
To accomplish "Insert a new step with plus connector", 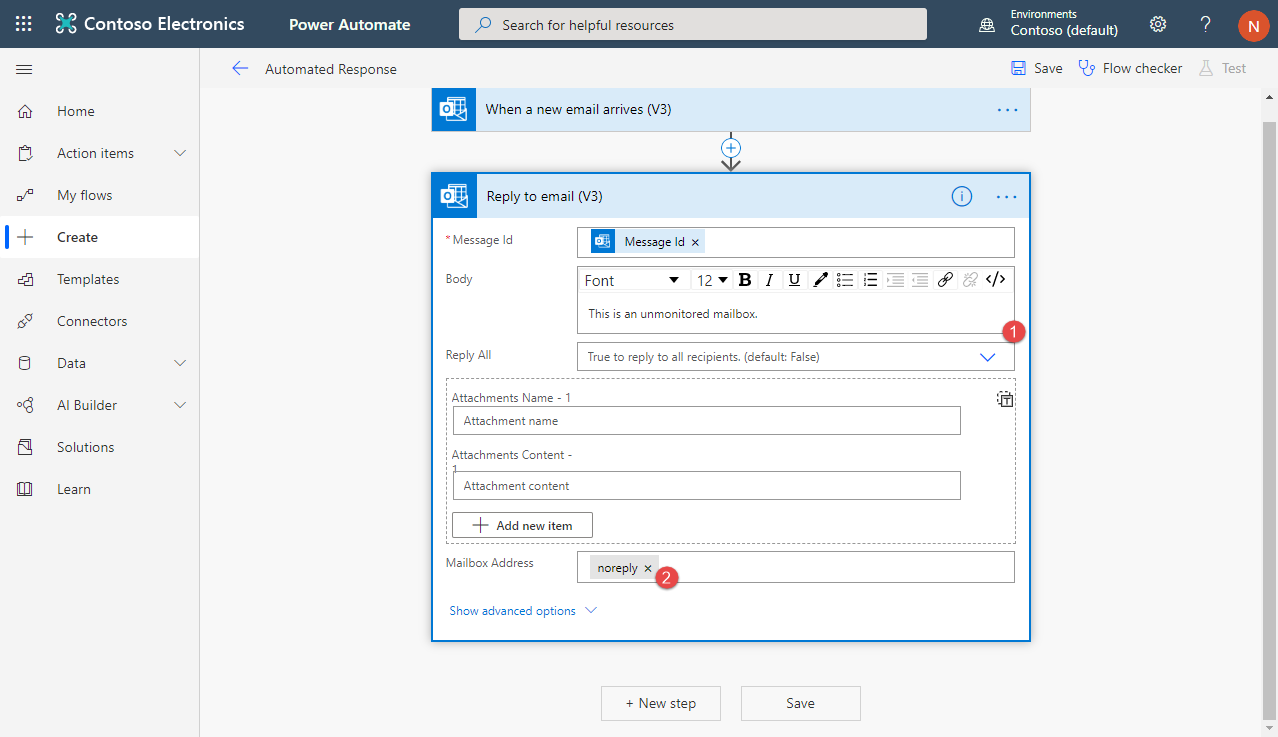I will pos(731,148).
